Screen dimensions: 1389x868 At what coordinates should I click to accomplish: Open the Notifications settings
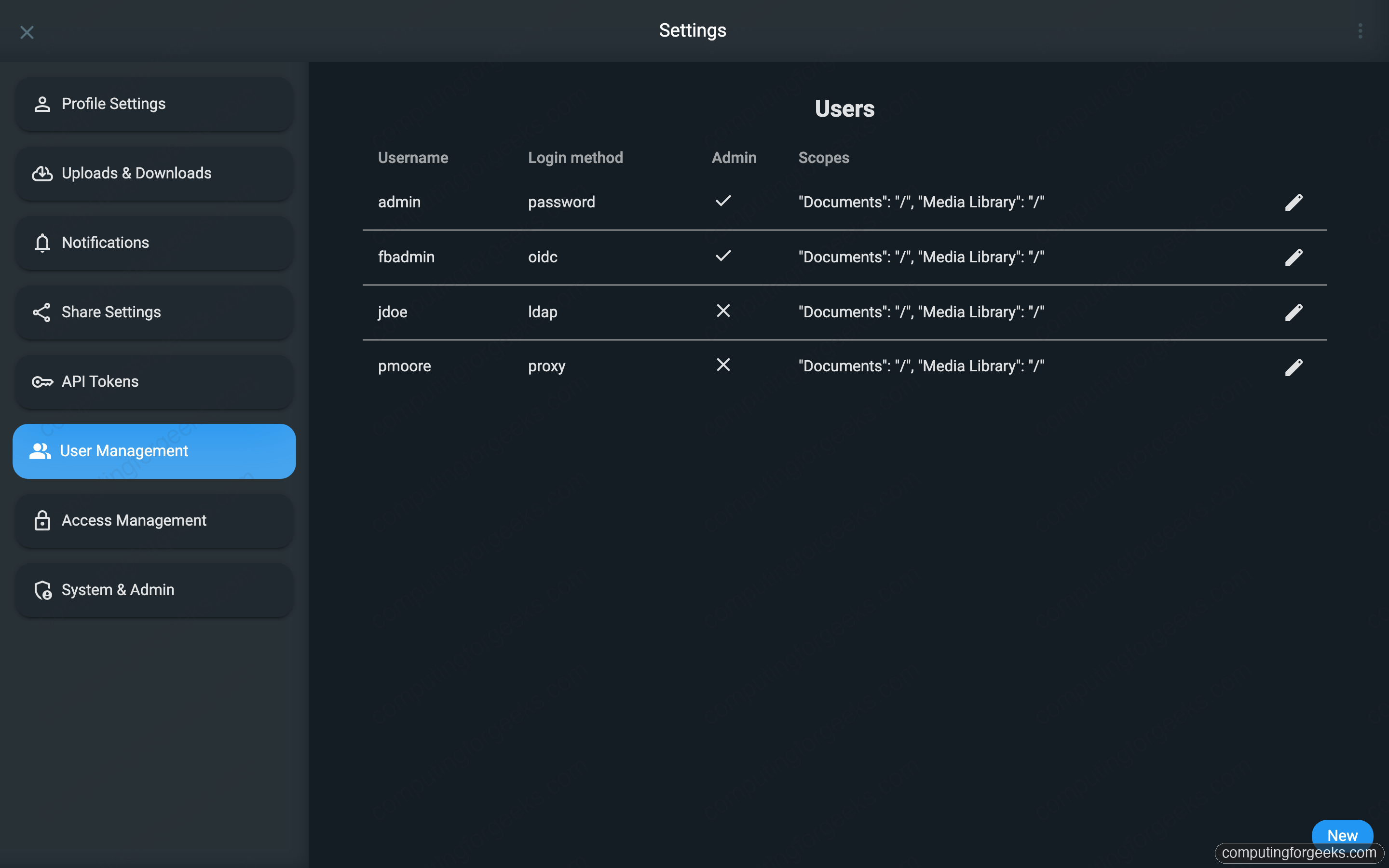coord(154,243)
